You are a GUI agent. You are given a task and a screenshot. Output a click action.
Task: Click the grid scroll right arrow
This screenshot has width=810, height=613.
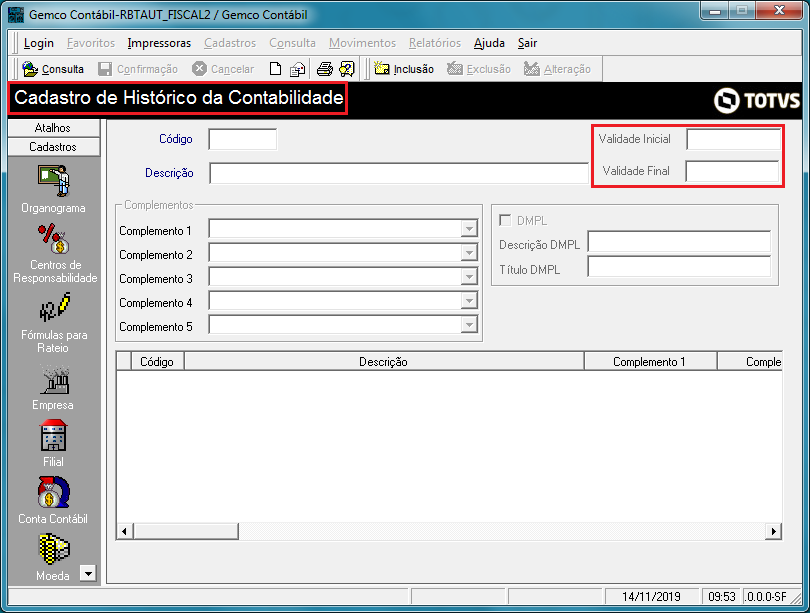(x=773, y=531)
